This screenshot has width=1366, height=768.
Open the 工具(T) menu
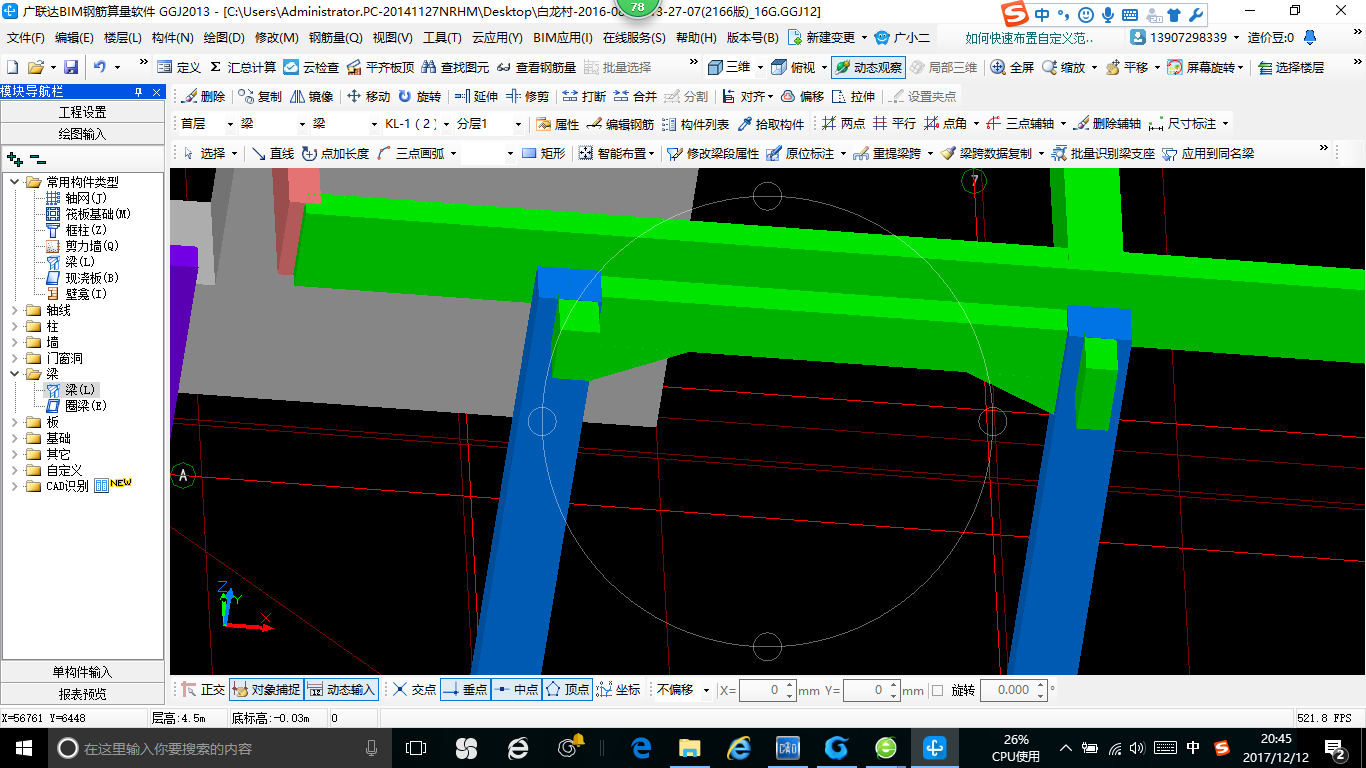(x=442, y=38)
